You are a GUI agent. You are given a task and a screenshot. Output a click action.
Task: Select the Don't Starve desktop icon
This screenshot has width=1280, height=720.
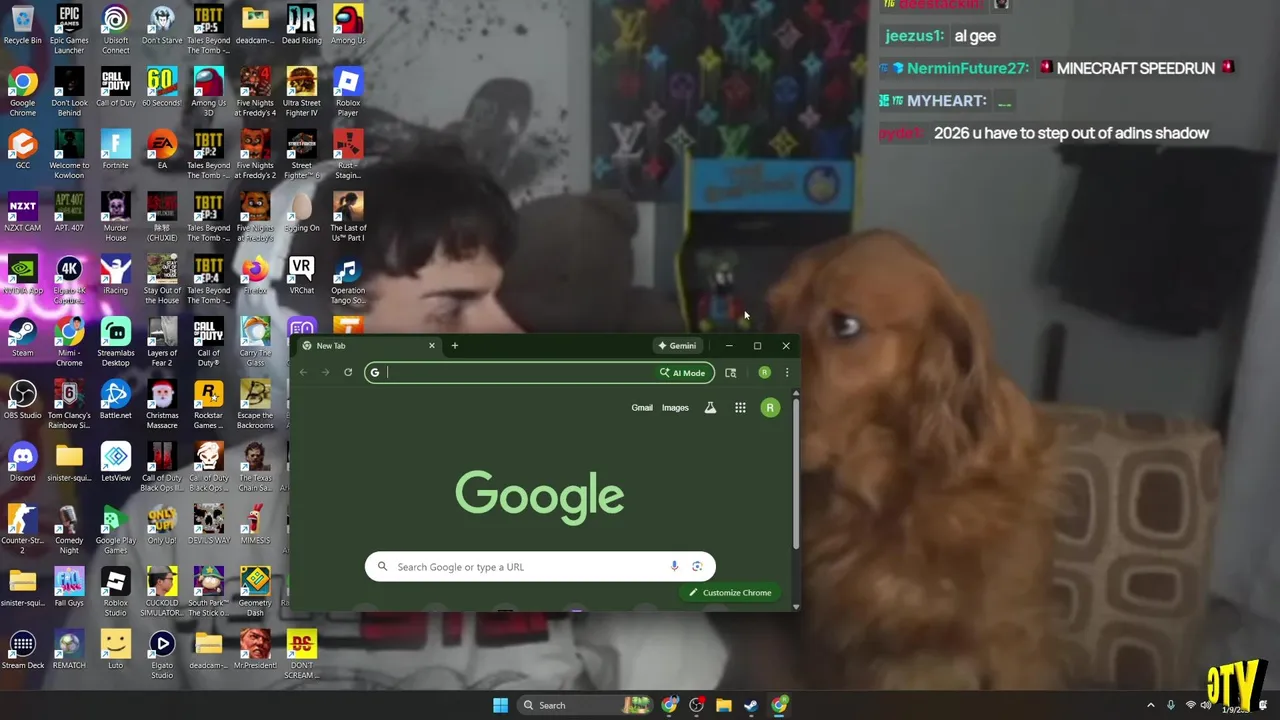(x=162, y=26)
